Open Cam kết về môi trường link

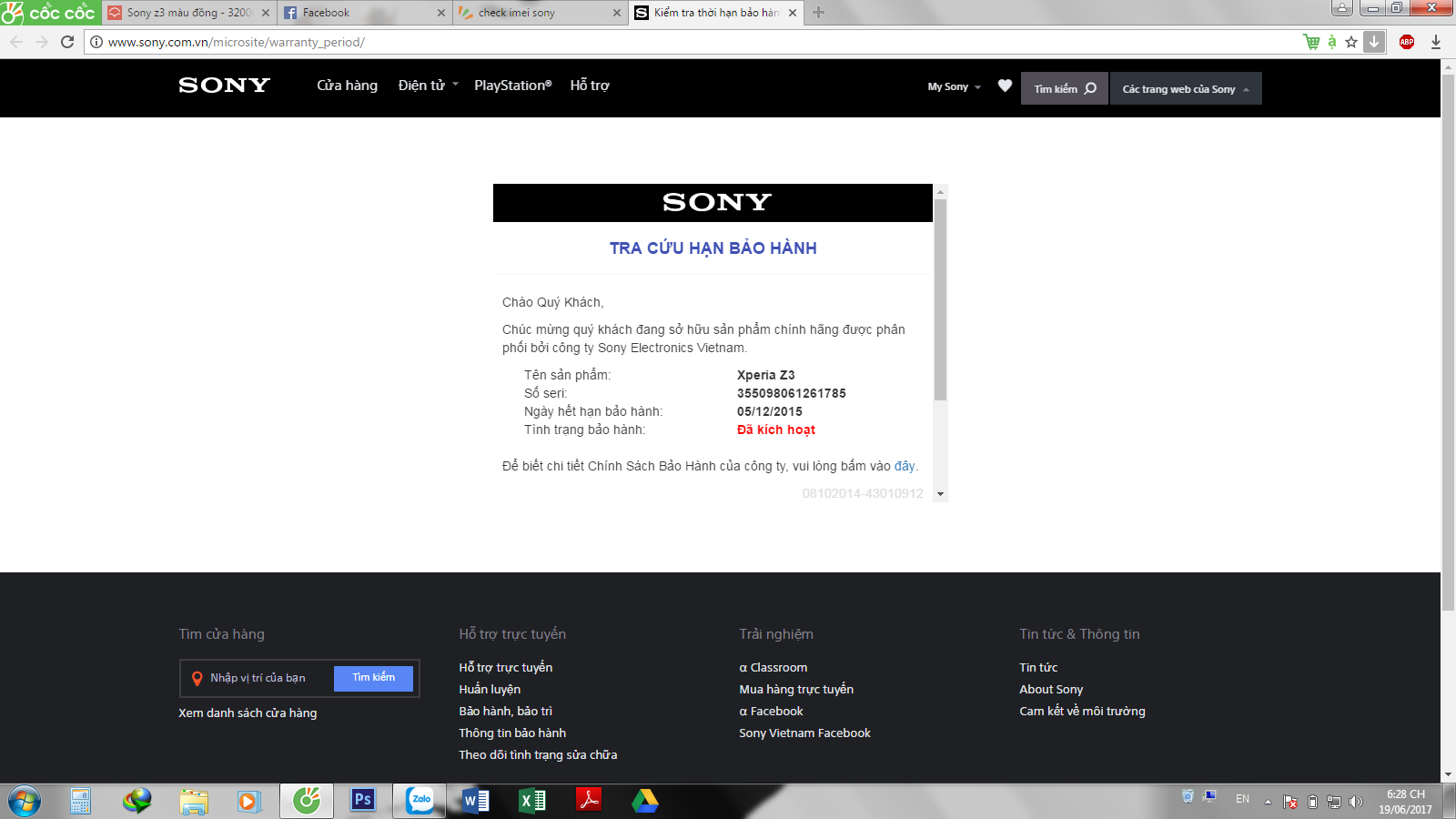click(1083, 711)
